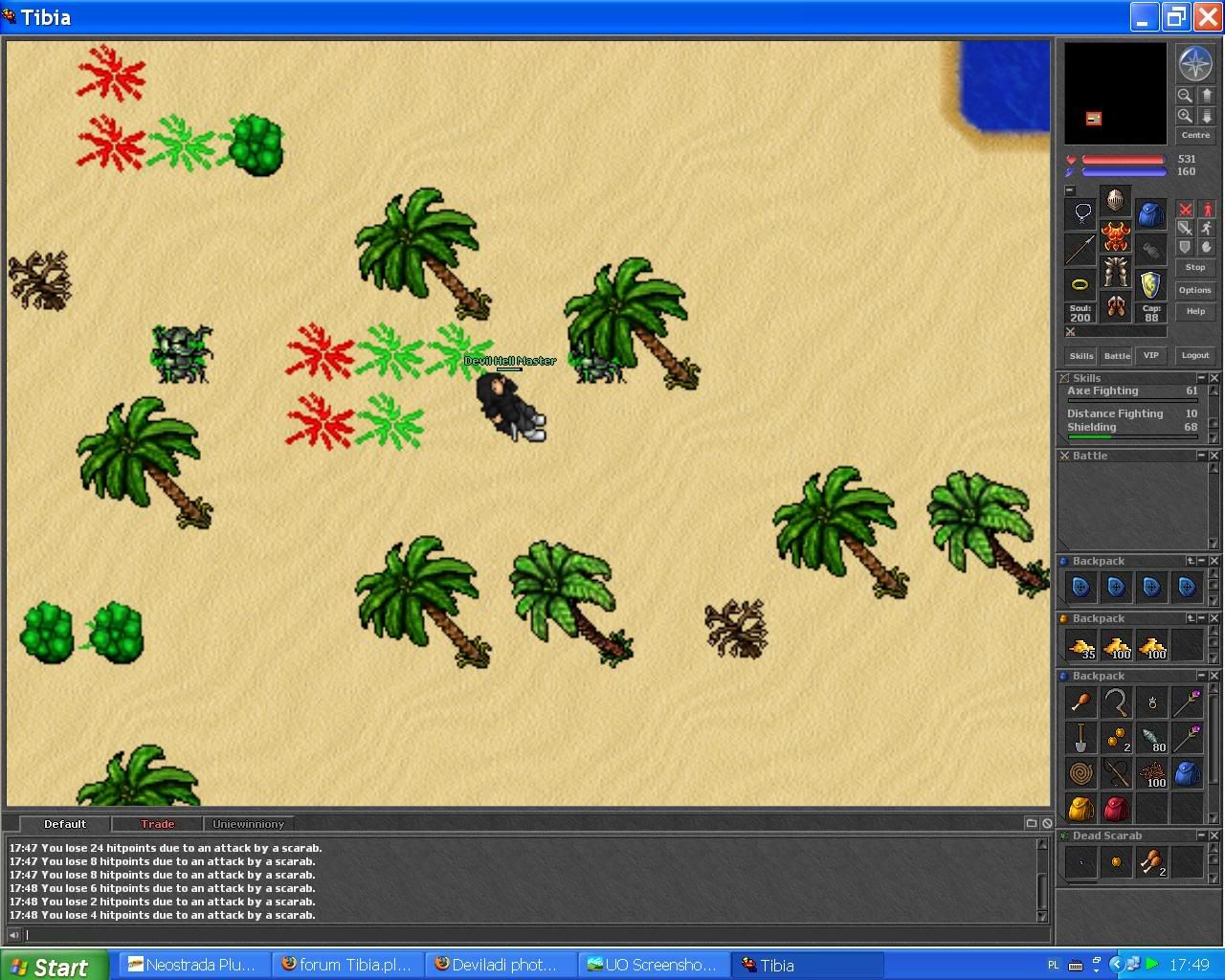Enable defensive fighting mode
Screen dimensions: 1225x980
pos(1185,248)
